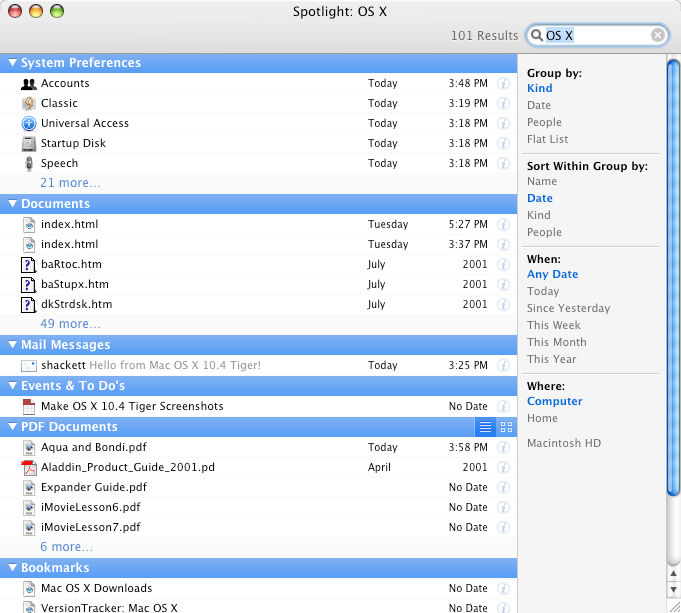Collapse the System Preferences group
Screen dimensions: 681x613
pyautogui.click(x=12, y=63)
